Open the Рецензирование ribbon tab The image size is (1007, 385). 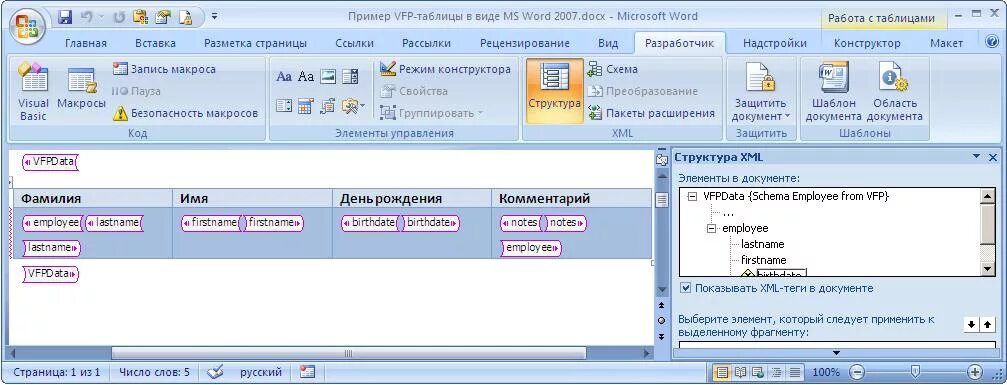[525, 44]
